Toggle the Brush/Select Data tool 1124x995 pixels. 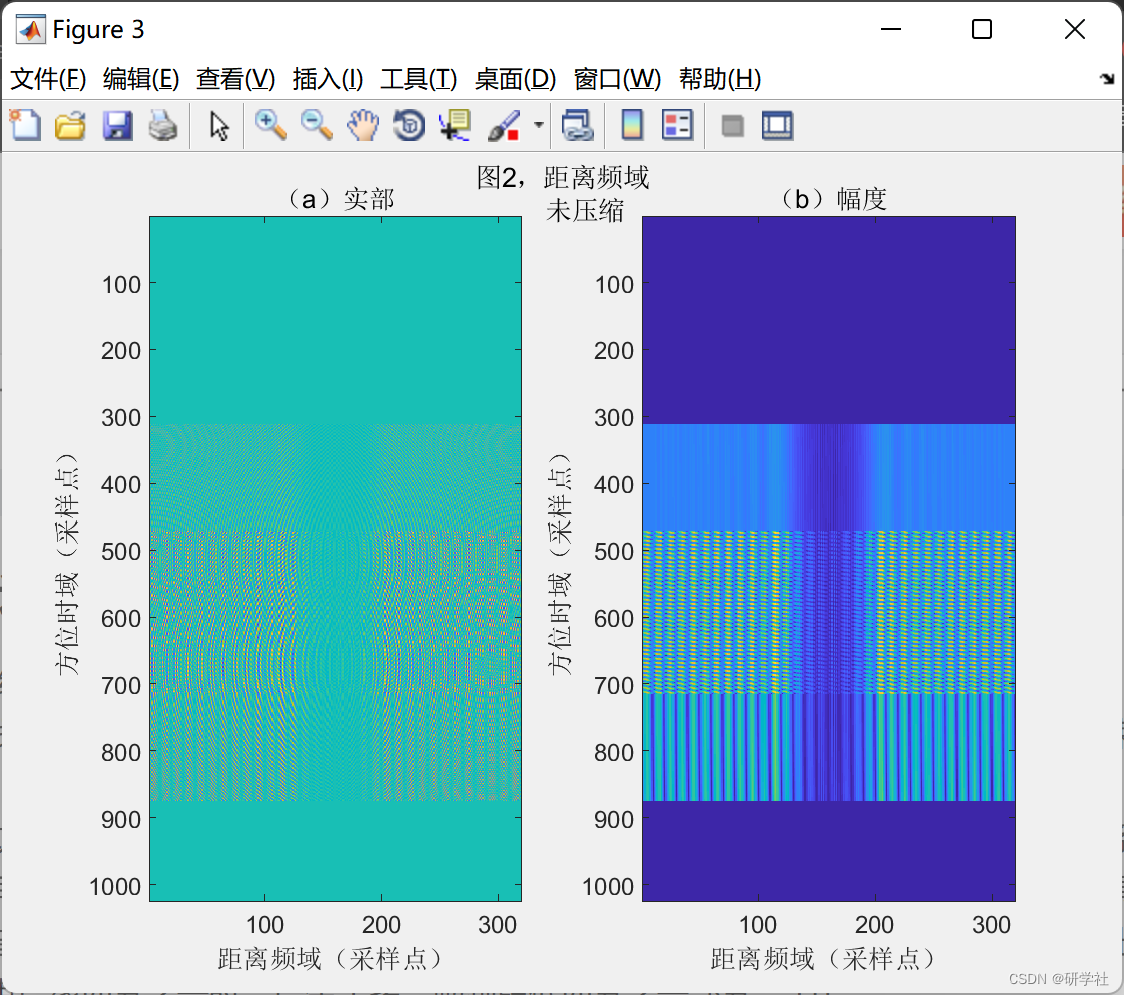(503, 125)
